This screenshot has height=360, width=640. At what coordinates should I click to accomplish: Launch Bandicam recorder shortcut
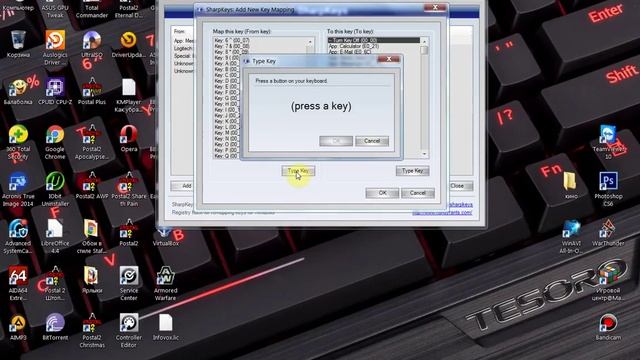point(608,323)
